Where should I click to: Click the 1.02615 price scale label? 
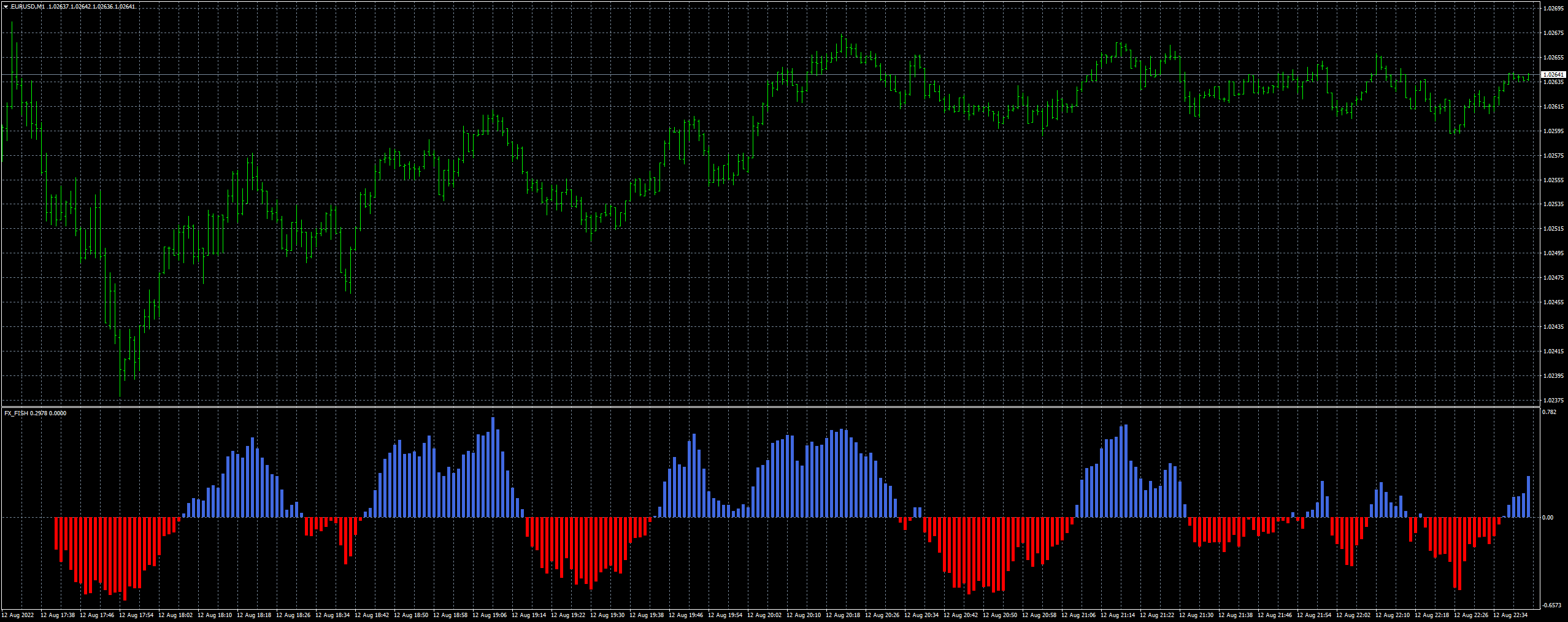tap(1553, 107)
